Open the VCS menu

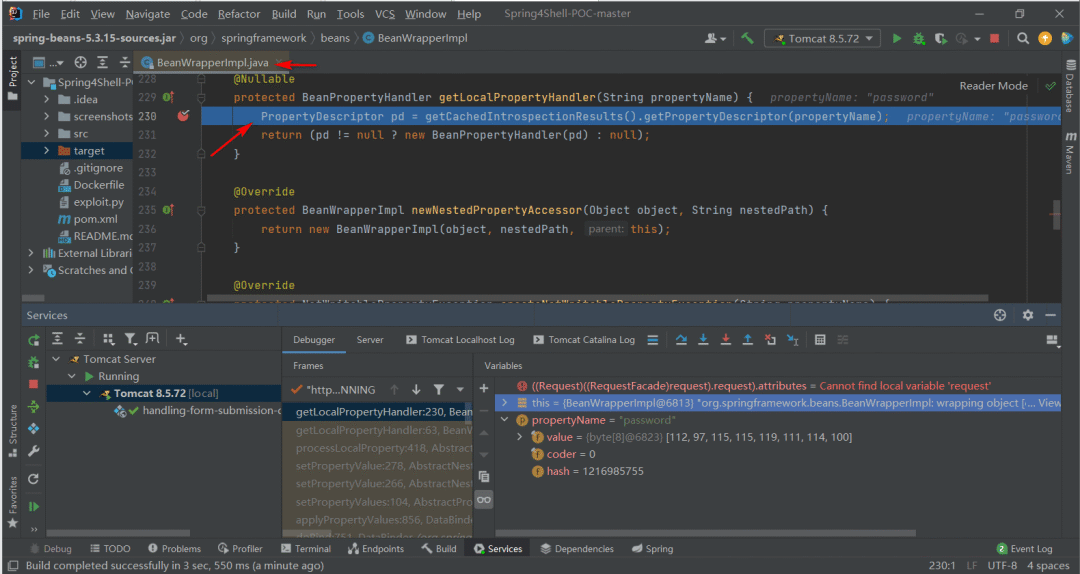click(x=385, y=14)
